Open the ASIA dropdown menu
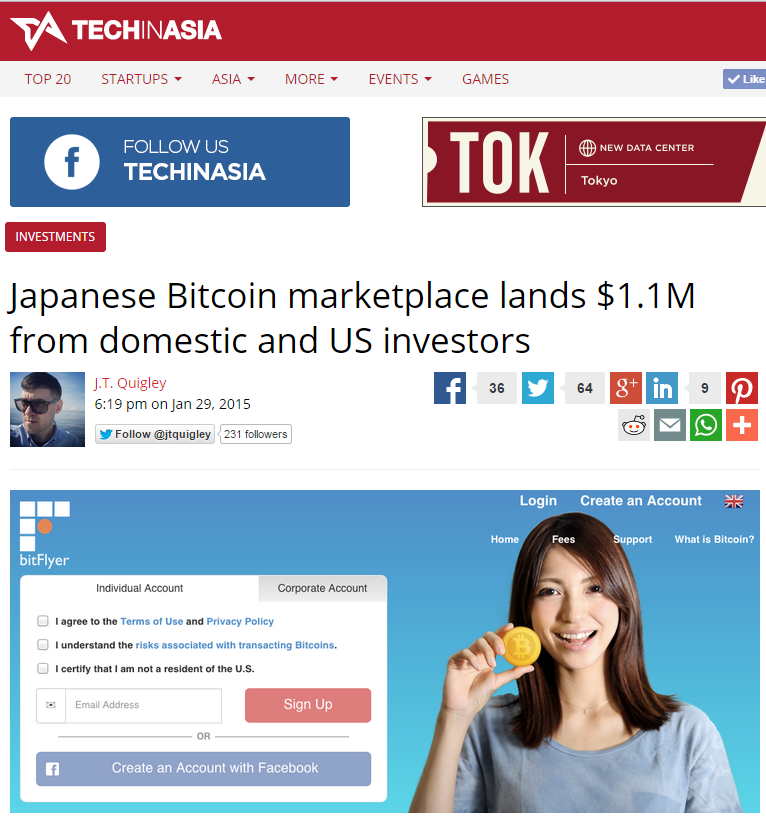The width and height of the screenshot is (766, 818). pos(233,79)
